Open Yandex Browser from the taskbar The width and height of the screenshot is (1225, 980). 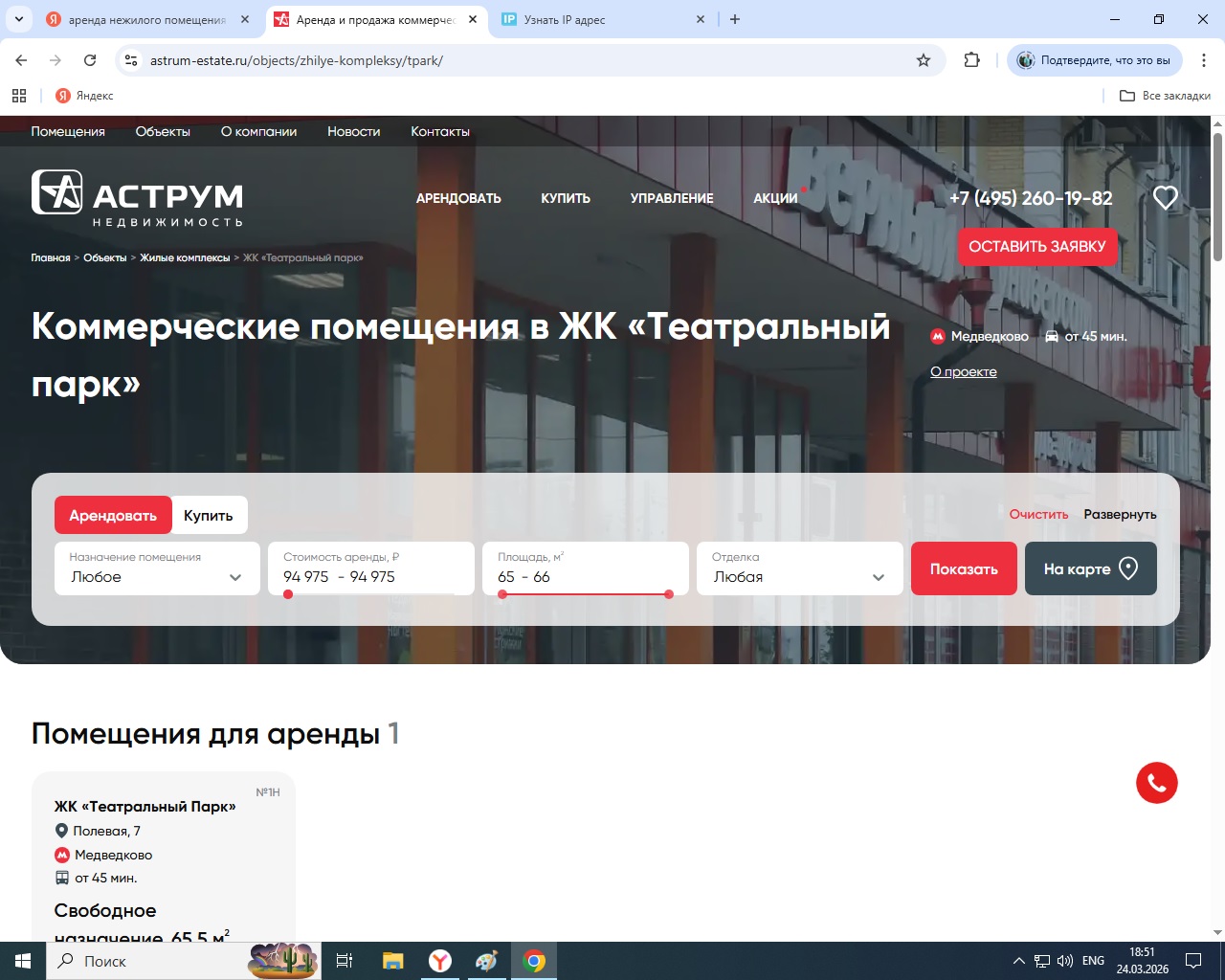point(439,961)
